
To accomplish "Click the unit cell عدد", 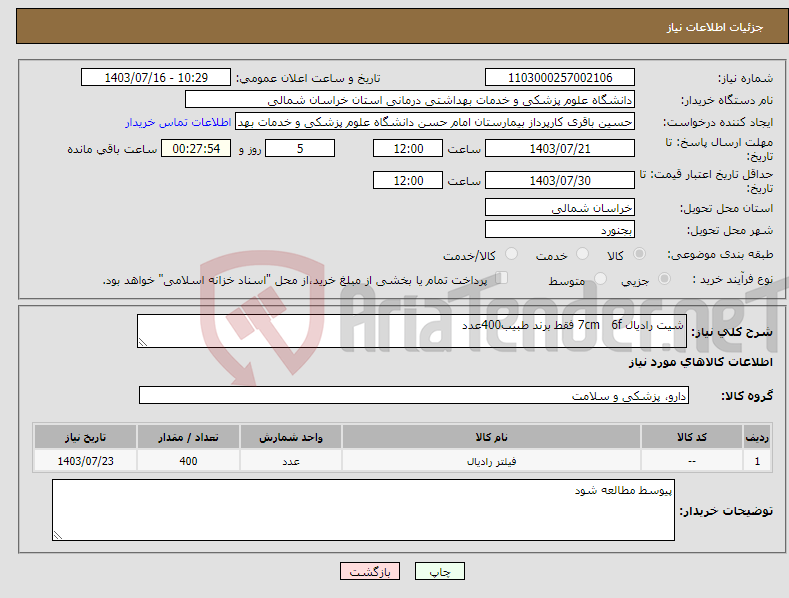I will tap(291, 461).
